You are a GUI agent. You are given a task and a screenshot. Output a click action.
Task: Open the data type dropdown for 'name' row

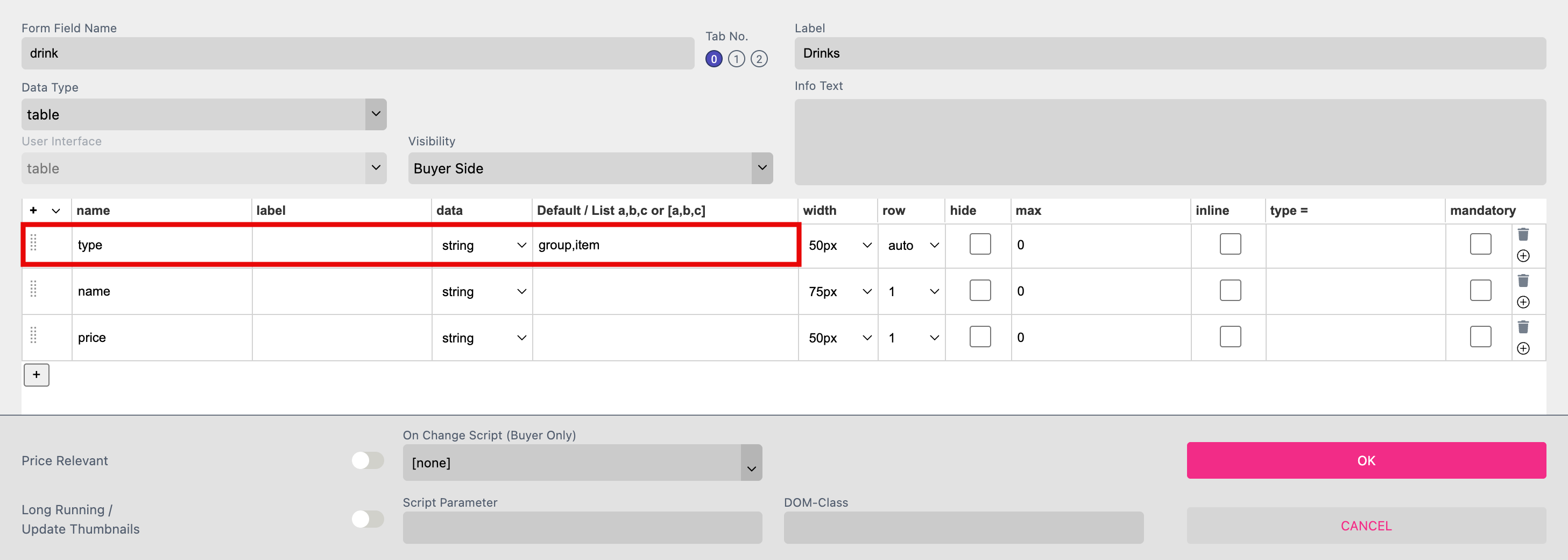coord(483,292)
